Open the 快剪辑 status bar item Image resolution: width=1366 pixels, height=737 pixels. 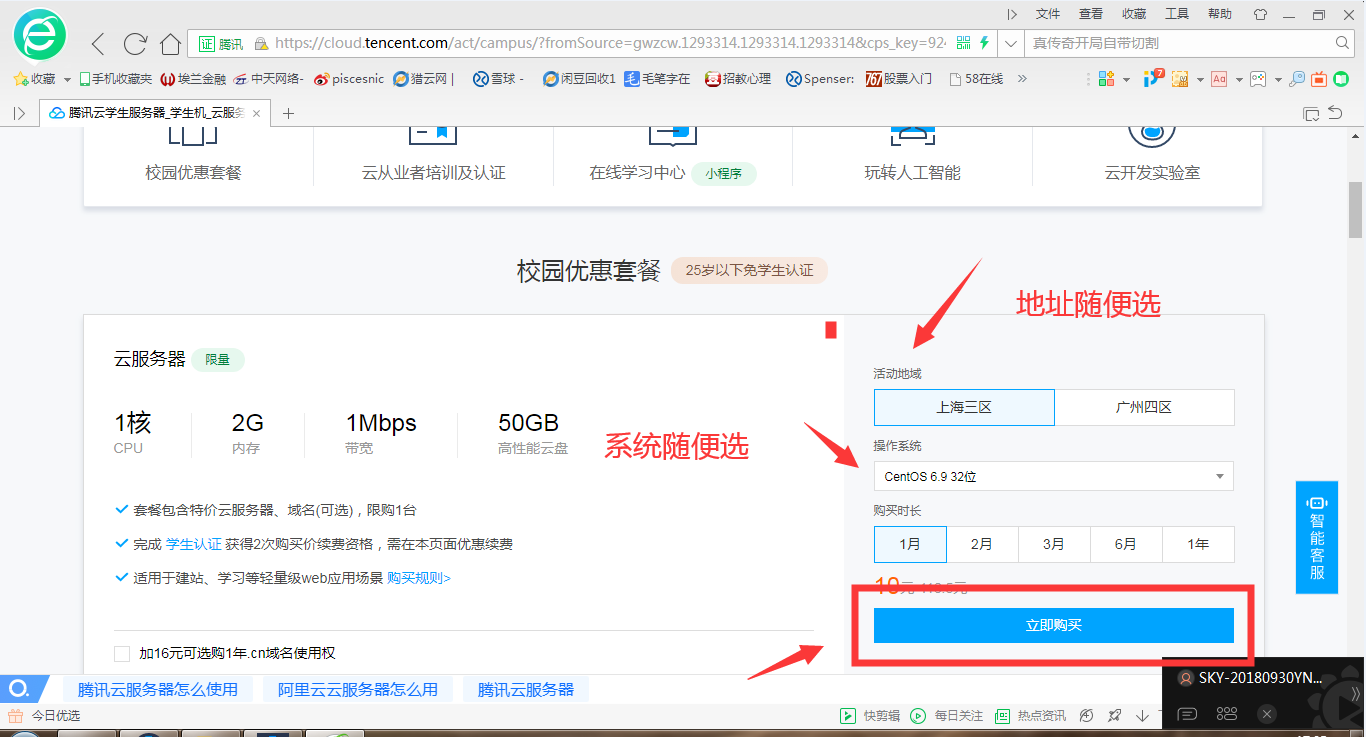[869, 716]
